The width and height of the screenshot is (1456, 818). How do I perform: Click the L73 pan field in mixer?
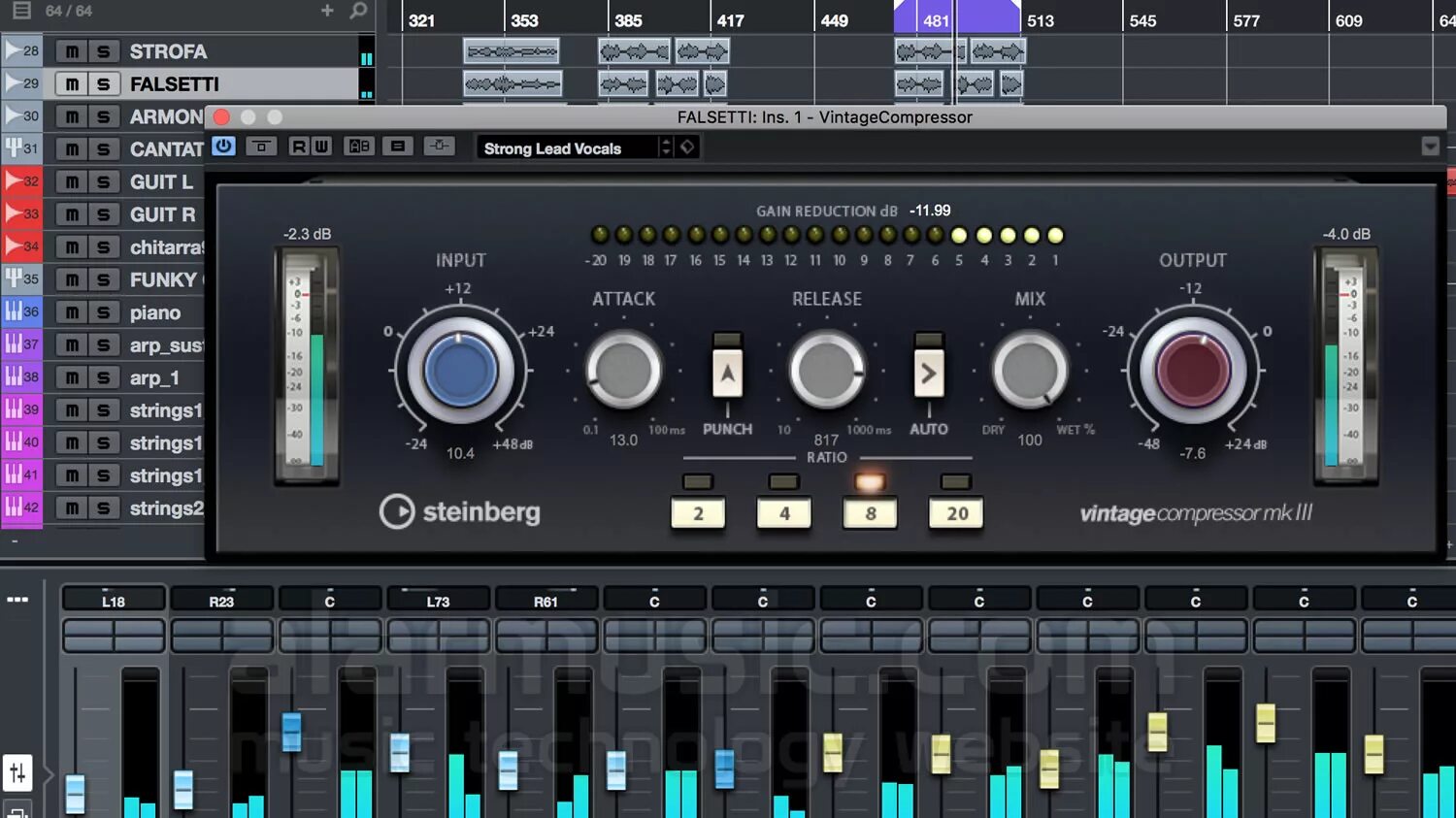click(x=438, y=601)
